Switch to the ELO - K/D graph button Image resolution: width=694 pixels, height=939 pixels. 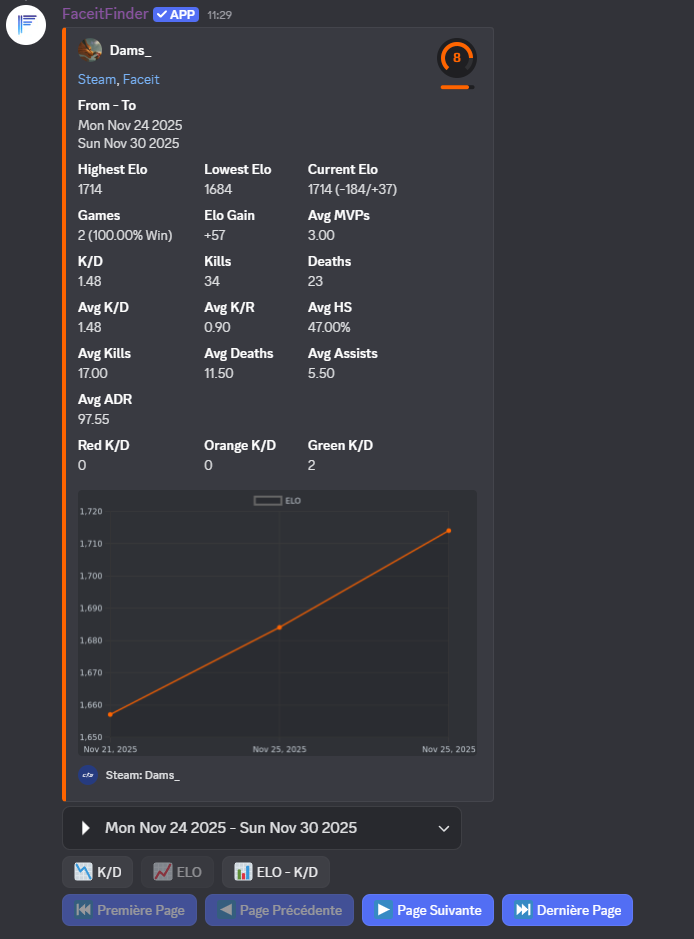click(276, 872)
